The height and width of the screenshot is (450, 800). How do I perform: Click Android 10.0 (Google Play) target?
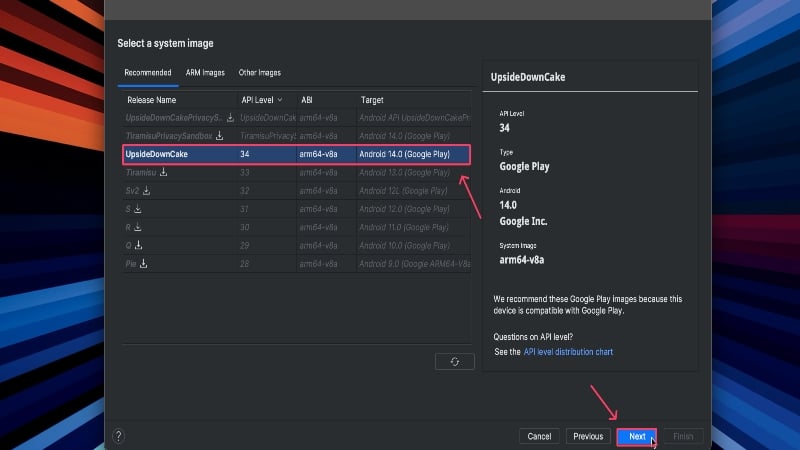tap(405, 245)
